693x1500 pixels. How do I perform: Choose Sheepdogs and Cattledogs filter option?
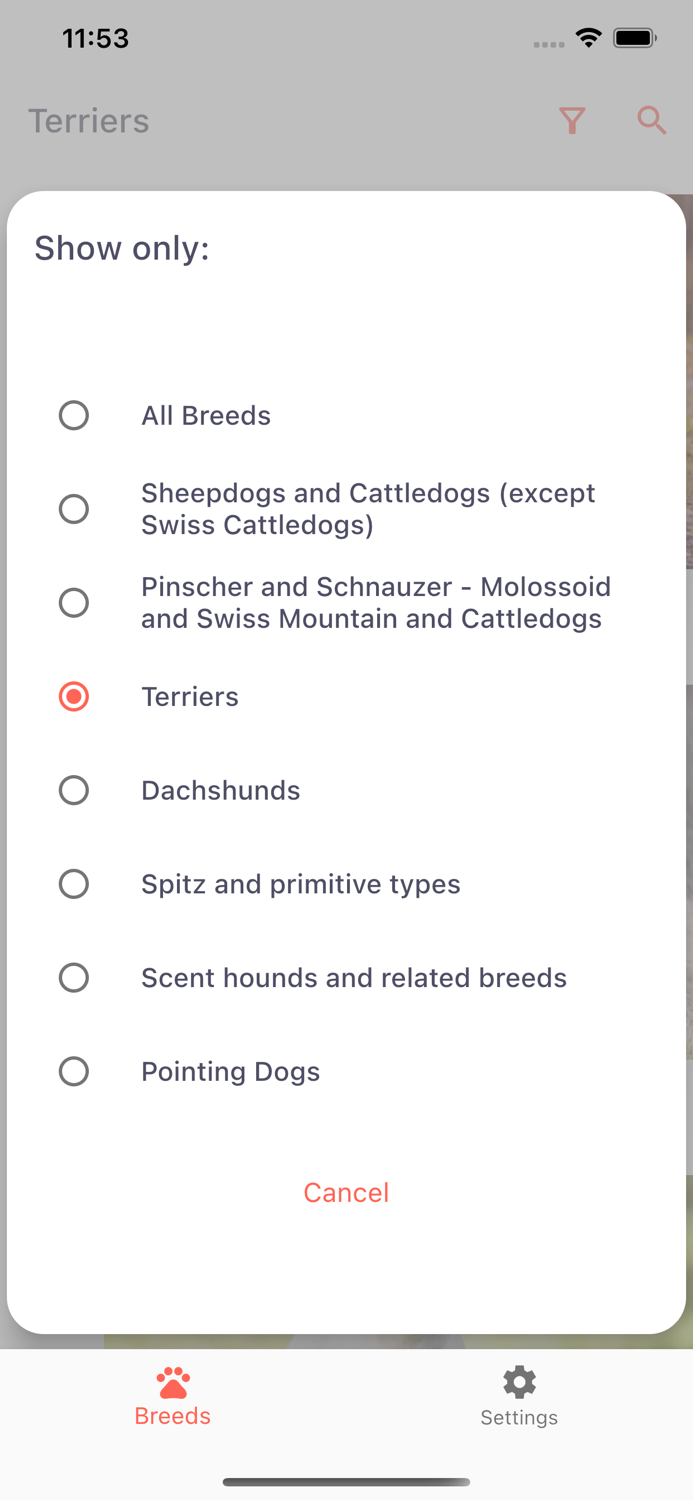74,509
